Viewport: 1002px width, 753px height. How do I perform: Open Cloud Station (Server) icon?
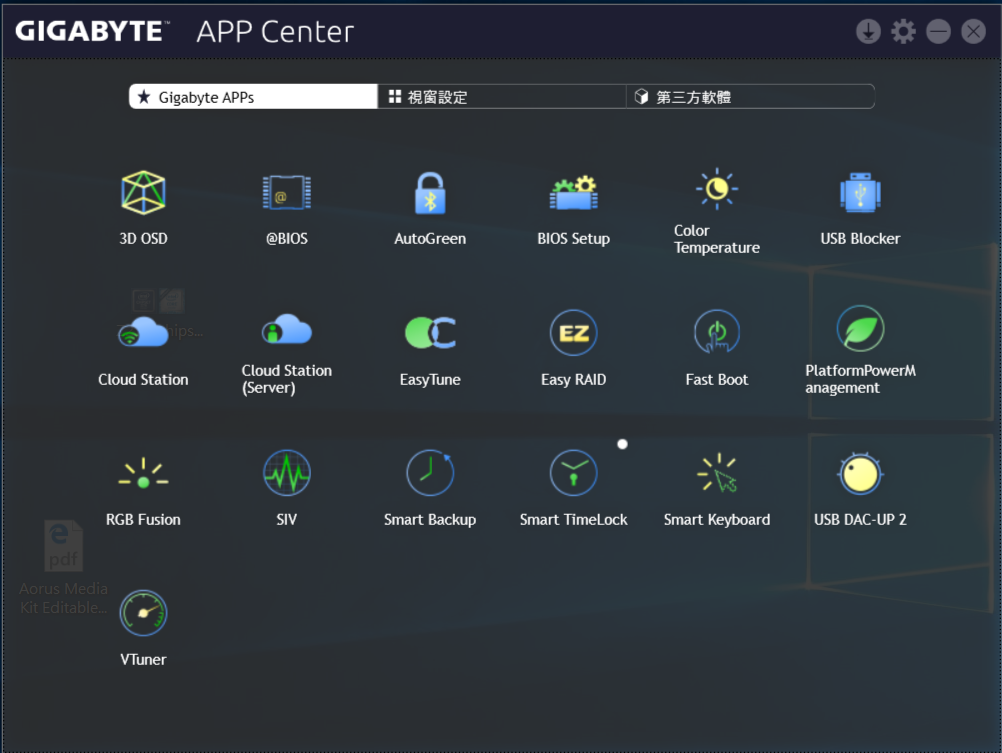click(x=286, y=330)
